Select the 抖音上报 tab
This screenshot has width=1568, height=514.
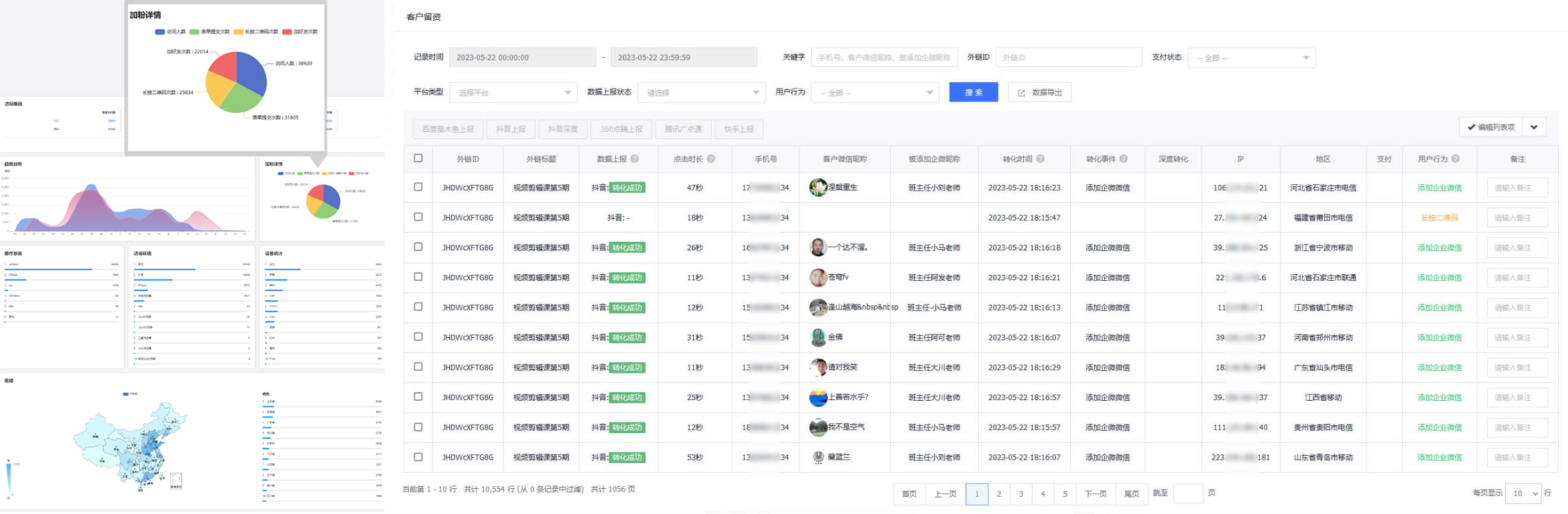[511, 129]
